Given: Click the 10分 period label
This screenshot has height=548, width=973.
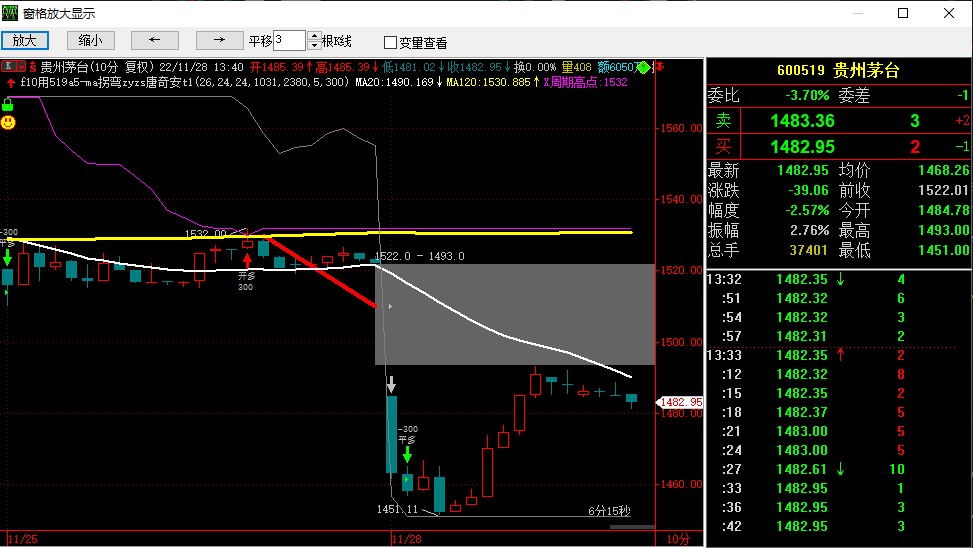Looking at the screenshot, I should [x=679, y=539].
